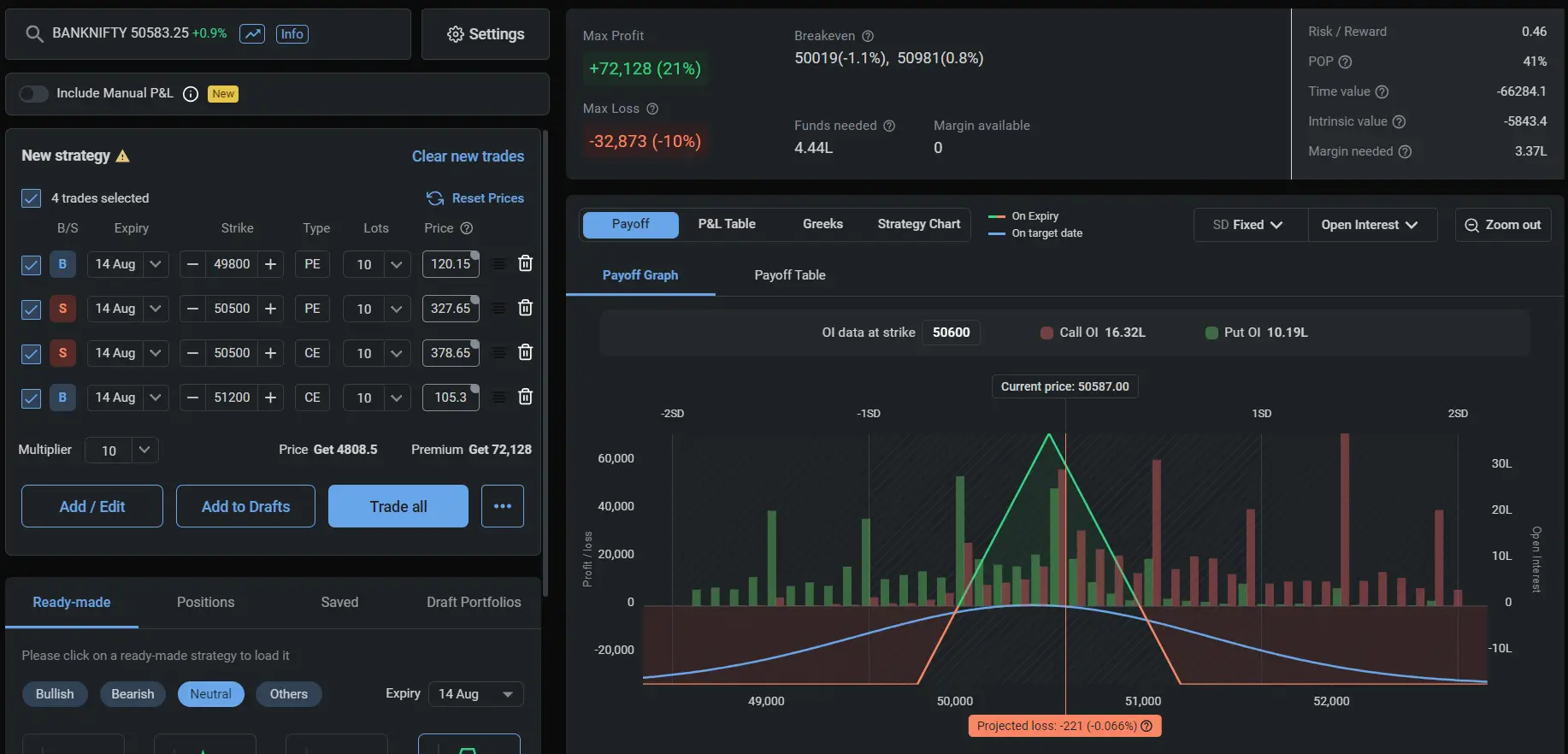Select Bearish strategy filter
The image size is (1568, 754).
(133, 694)
